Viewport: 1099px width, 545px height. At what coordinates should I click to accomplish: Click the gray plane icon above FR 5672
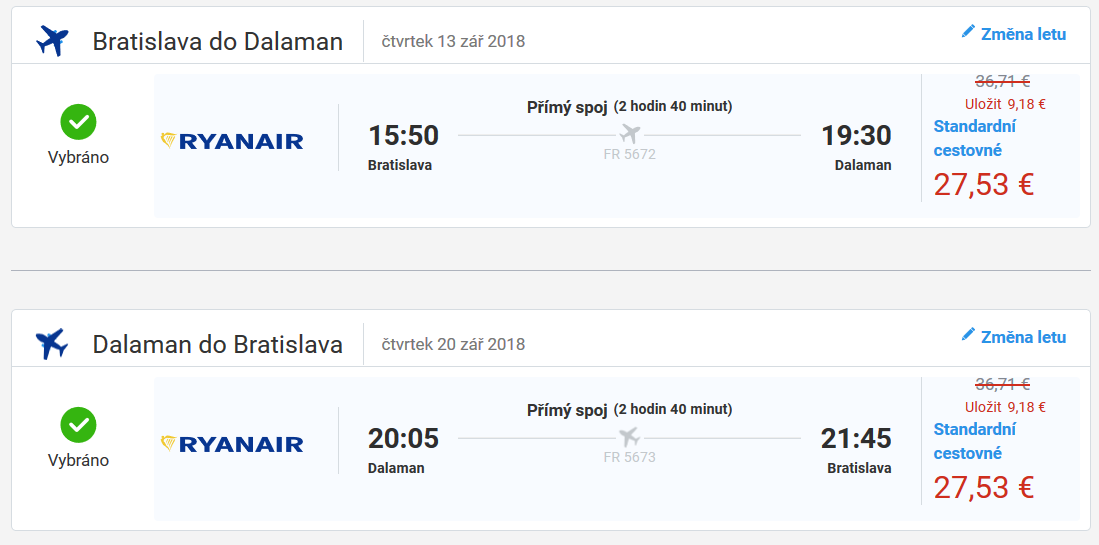tap(629, 134)
